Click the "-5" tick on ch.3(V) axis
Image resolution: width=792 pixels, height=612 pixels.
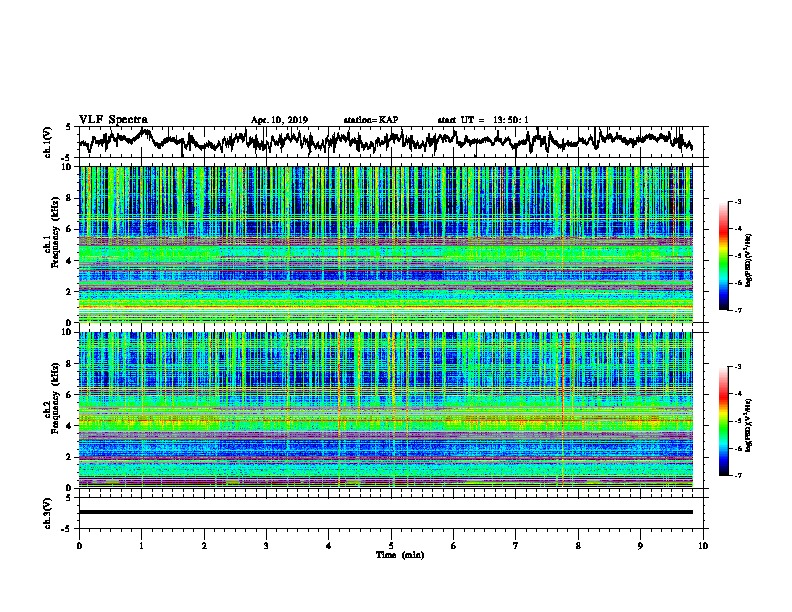click(x=67, y=529)
